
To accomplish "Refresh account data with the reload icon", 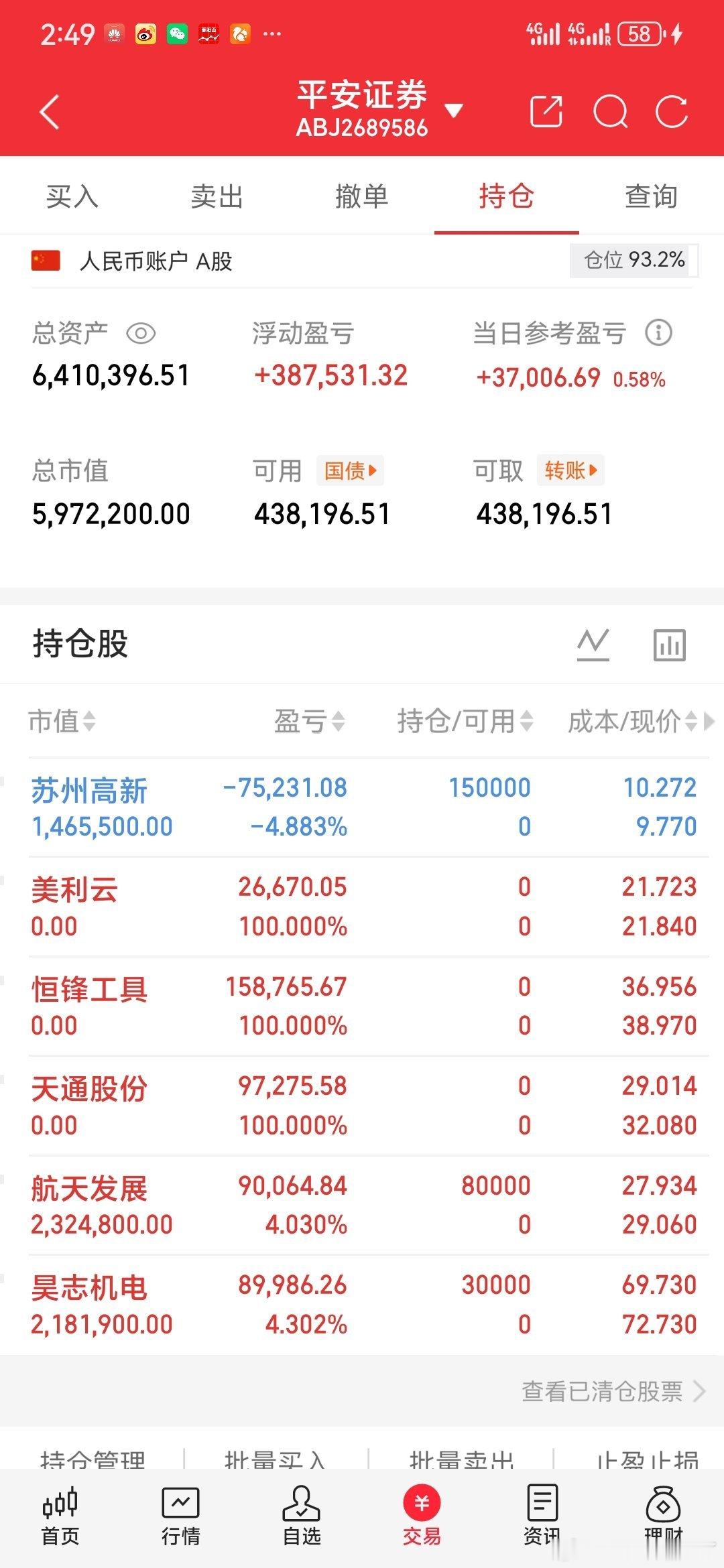I will (672, 111).
